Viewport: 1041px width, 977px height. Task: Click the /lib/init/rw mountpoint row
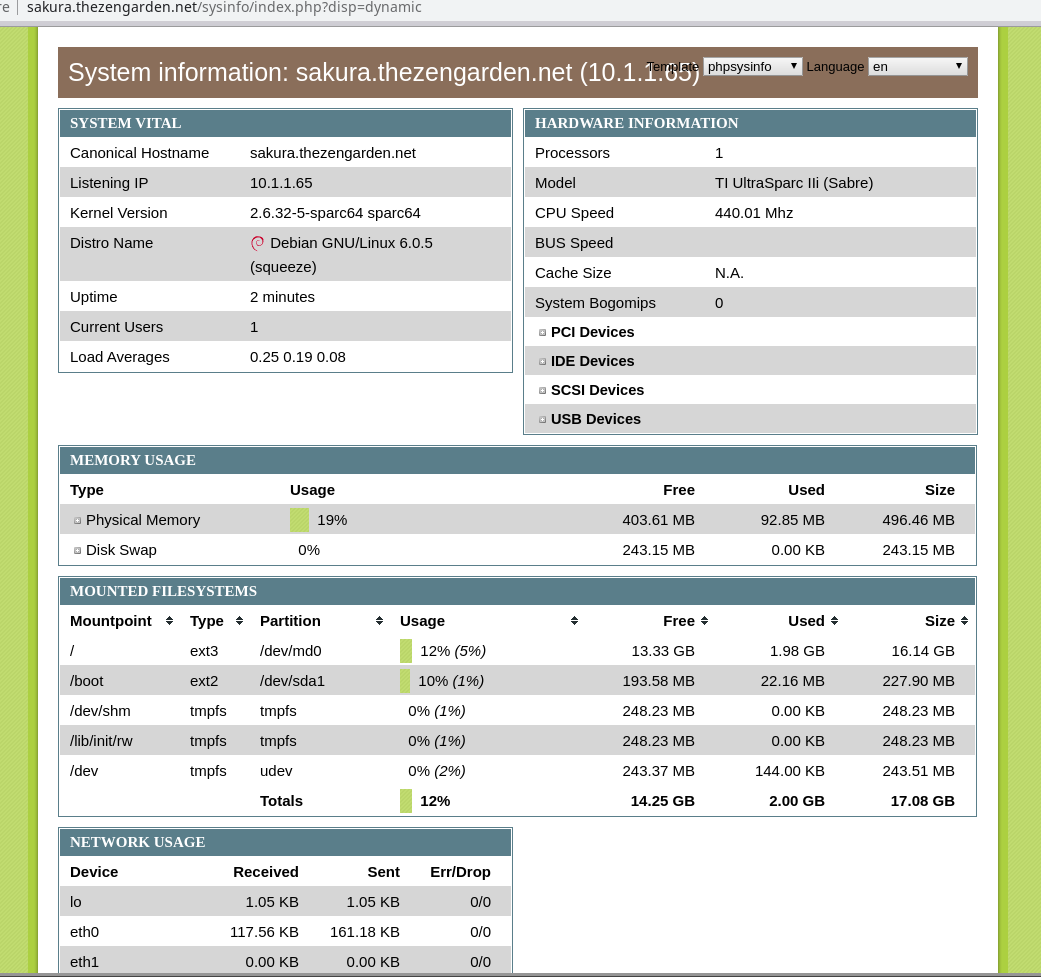click(x=517, y=741)
